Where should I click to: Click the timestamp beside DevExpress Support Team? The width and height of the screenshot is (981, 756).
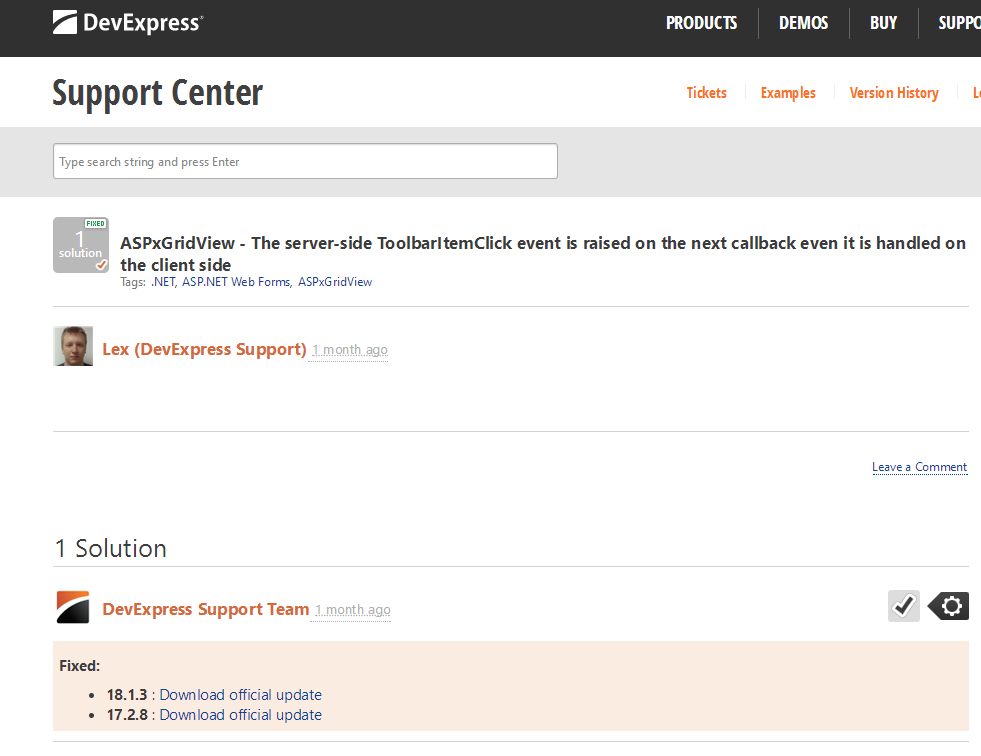tap(353, 610)
